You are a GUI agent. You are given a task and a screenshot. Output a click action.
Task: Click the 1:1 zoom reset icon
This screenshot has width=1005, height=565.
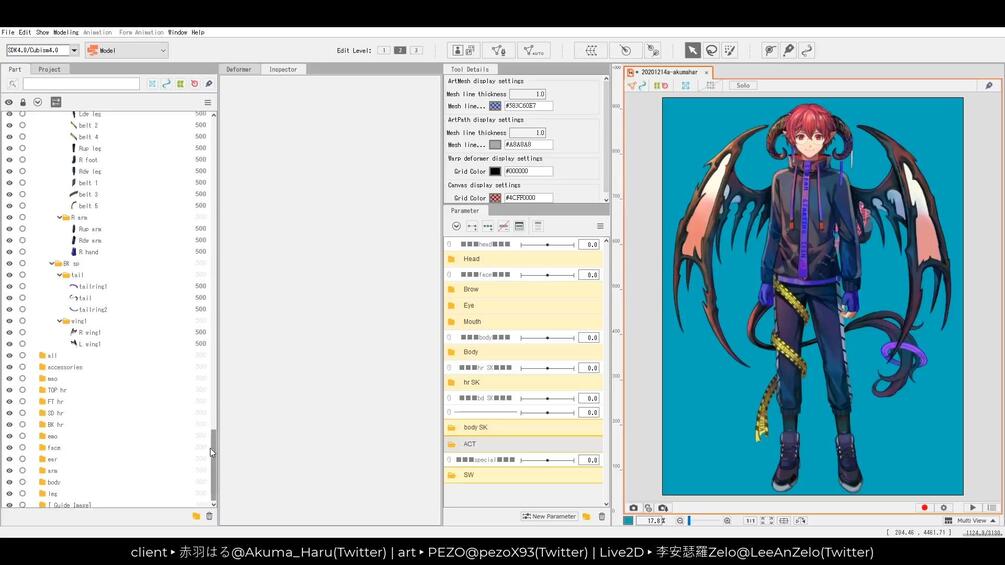point(750,521)
